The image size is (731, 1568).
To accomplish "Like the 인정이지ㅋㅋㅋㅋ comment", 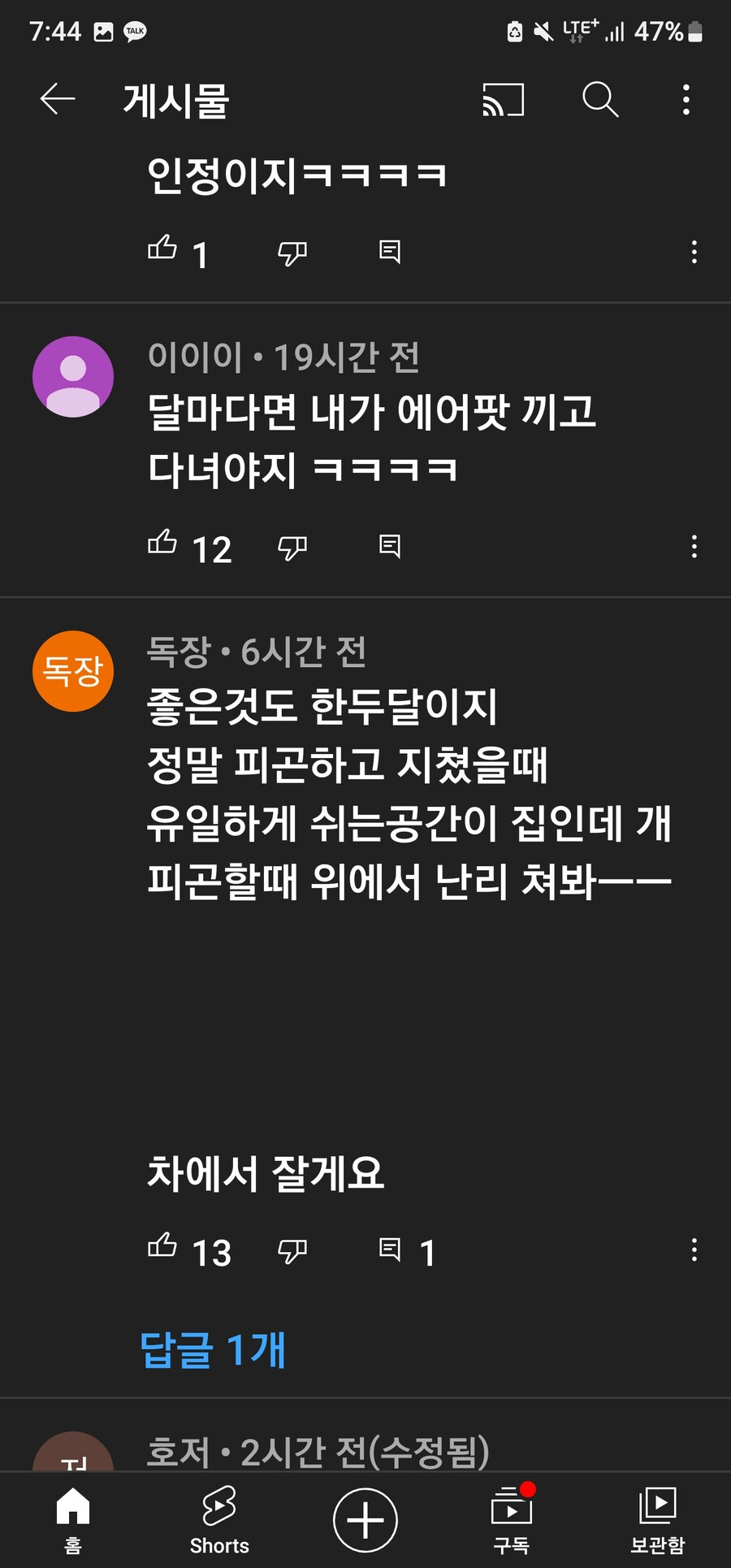I will click(x=162, y=249).
